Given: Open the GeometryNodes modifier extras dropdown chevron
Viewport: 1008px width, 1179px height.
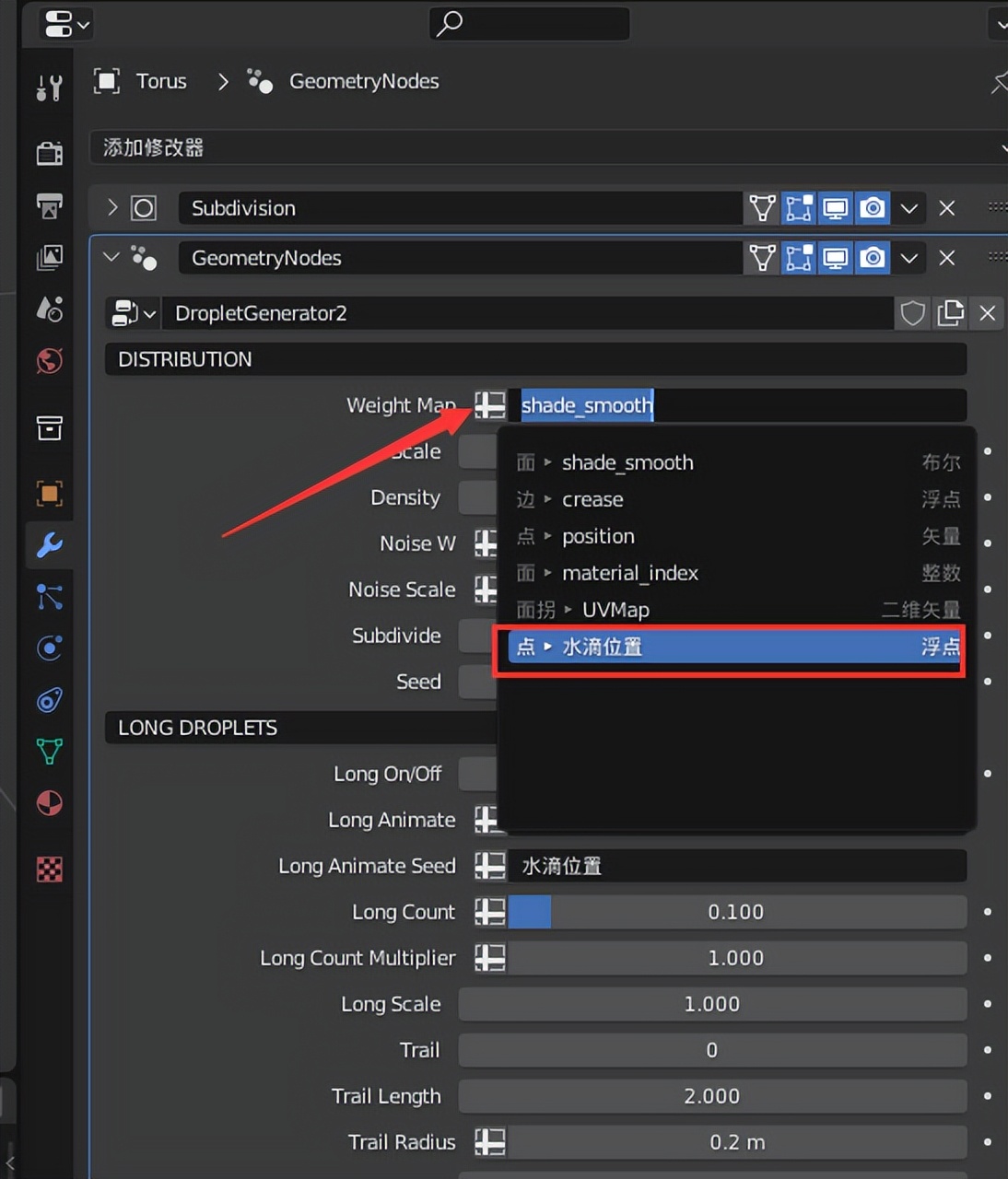Looking at the screenshot, I should pos(908,258).
